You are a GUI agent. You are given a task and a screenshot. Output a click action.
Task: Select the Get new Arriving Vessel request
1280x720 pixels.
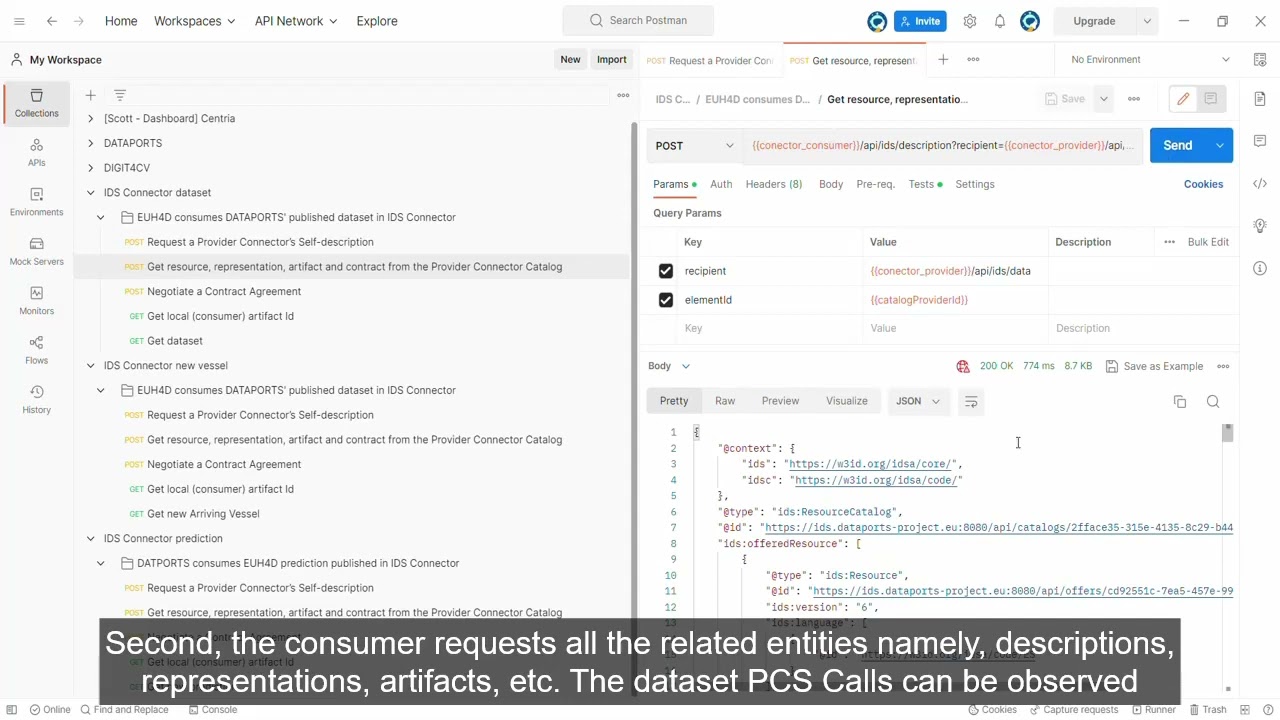(203, 514)
